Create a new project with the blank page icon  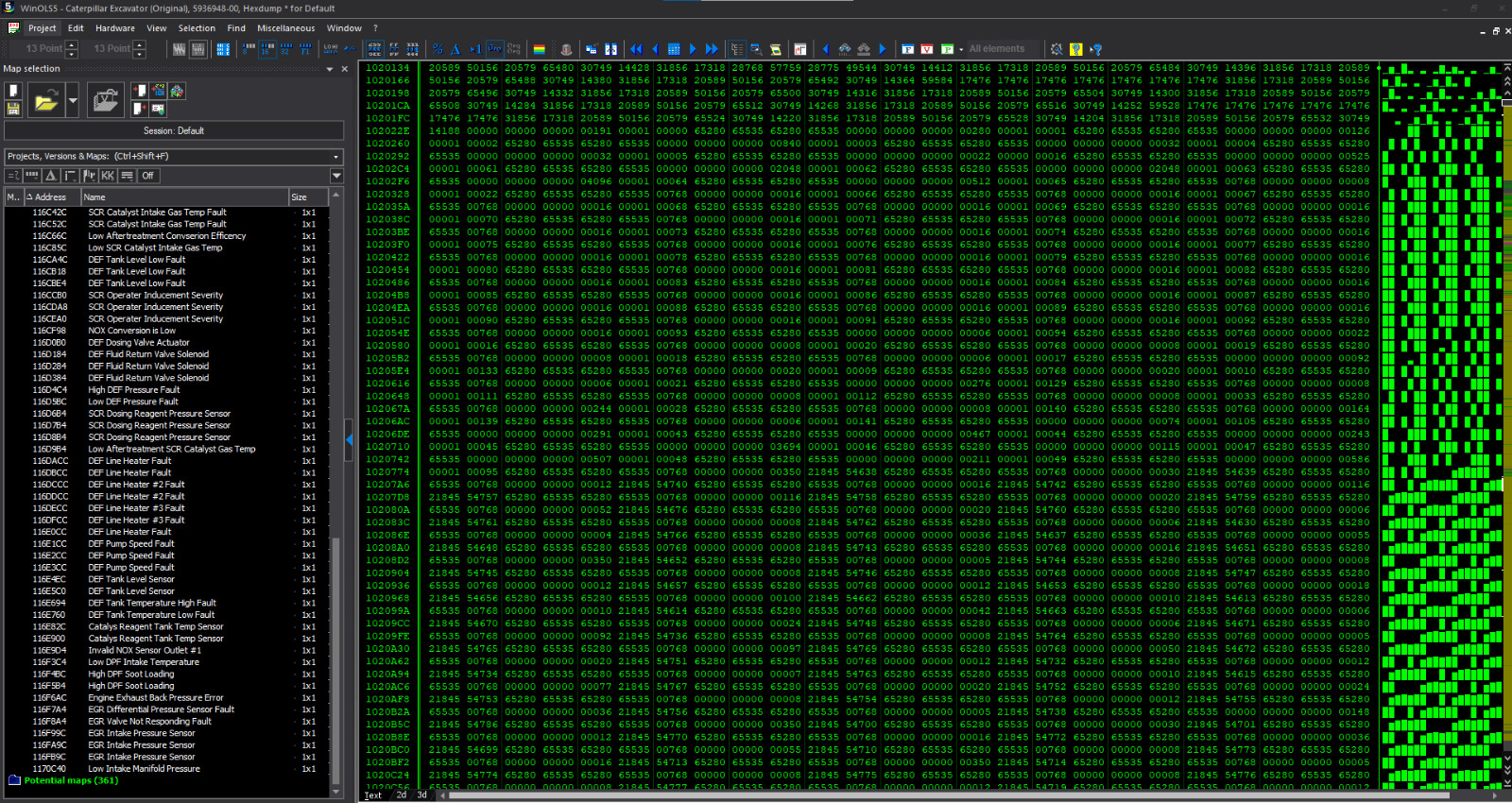pyautogui.click(x=13, y=91)
